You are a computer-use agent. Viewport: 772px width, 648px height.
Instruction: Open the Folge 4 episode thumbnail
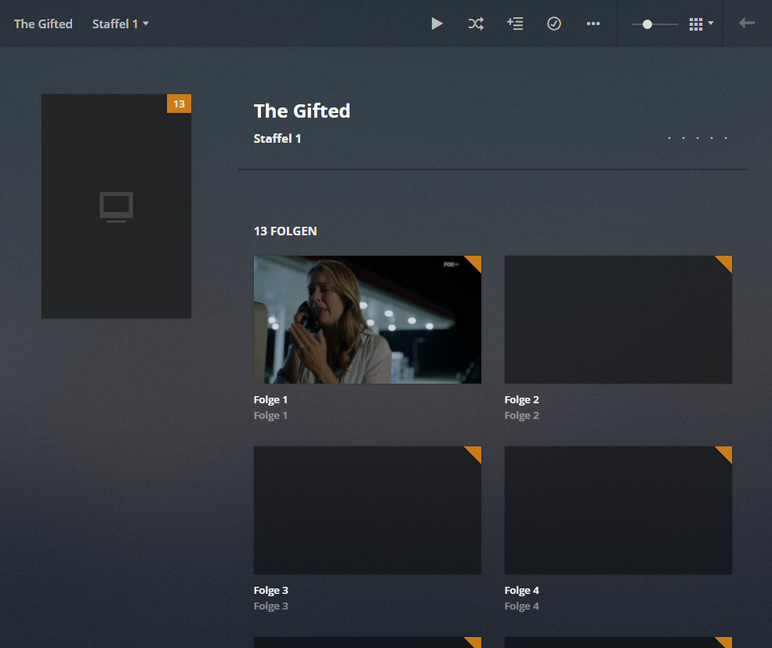point(618,510)
